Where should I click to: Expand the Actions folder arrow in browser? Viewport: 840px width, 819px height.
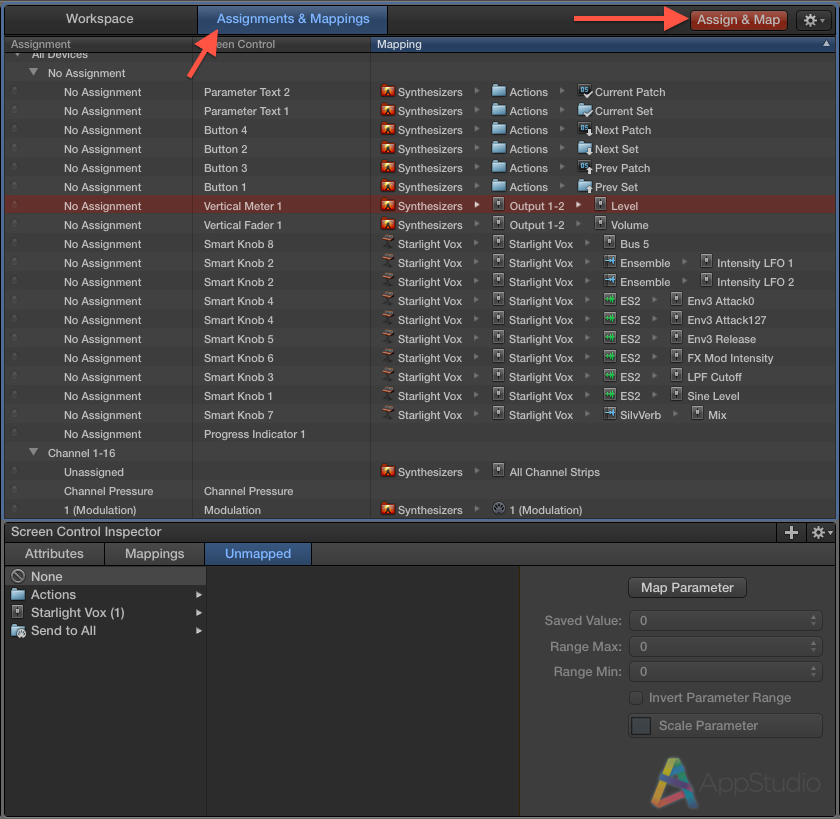tap(199, 595)
